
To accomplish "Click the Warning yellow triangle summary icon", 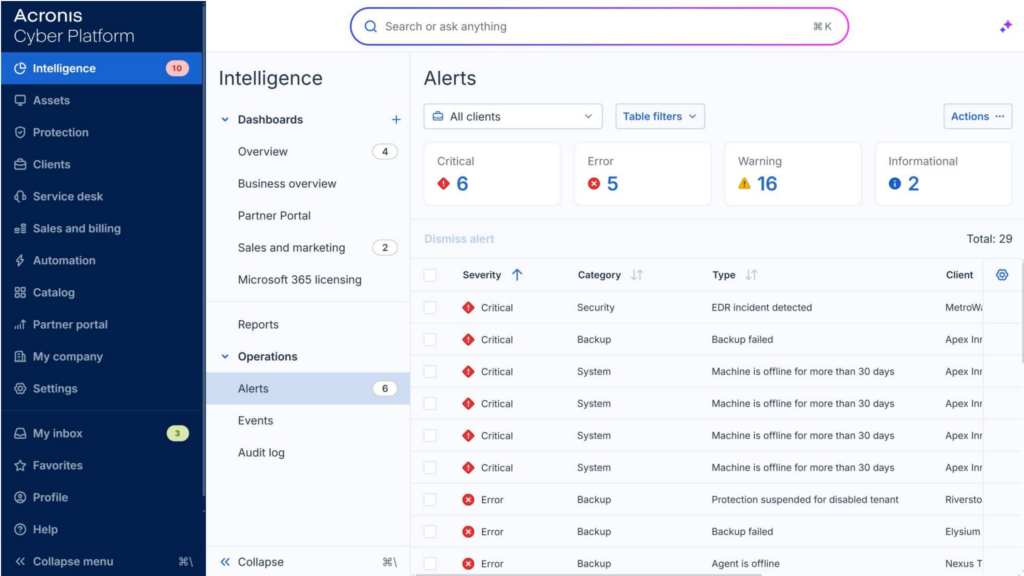I will click(x=744, y=184).
